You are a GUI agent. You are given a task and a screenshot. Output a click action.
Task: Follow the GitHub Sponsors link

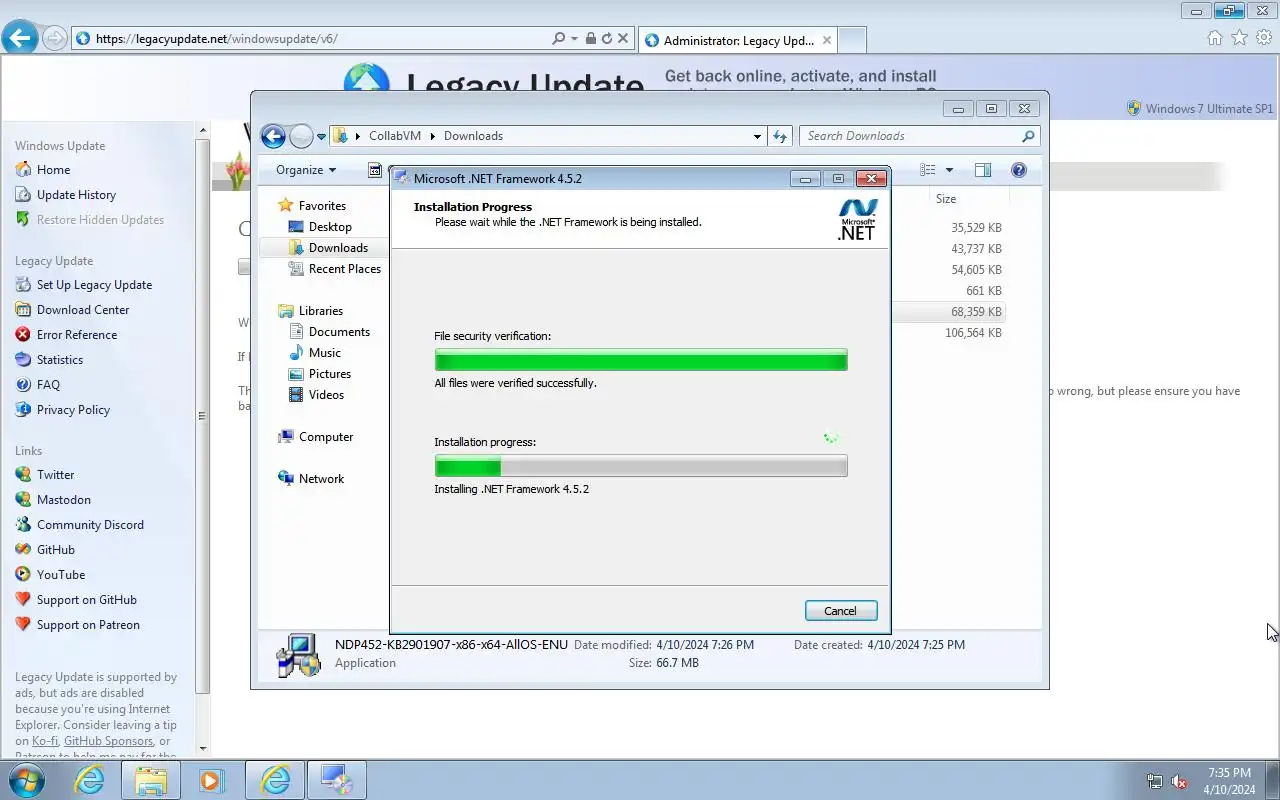coord(109,741)
